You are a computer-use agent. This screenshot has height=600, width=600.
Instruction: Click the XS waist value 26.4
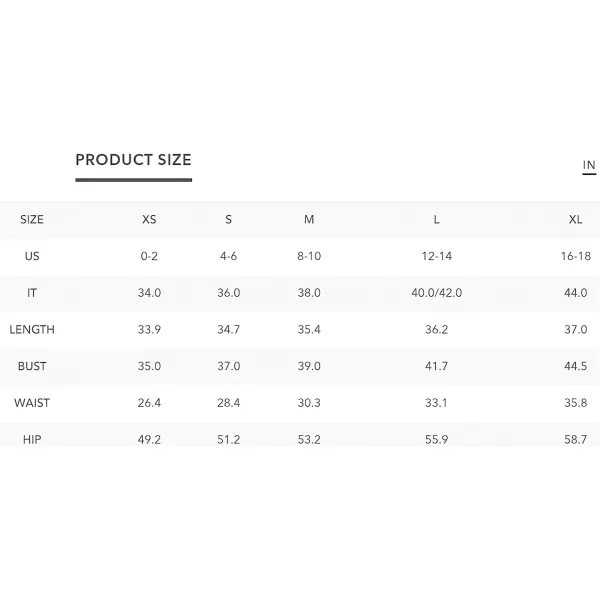coord(149,403)
